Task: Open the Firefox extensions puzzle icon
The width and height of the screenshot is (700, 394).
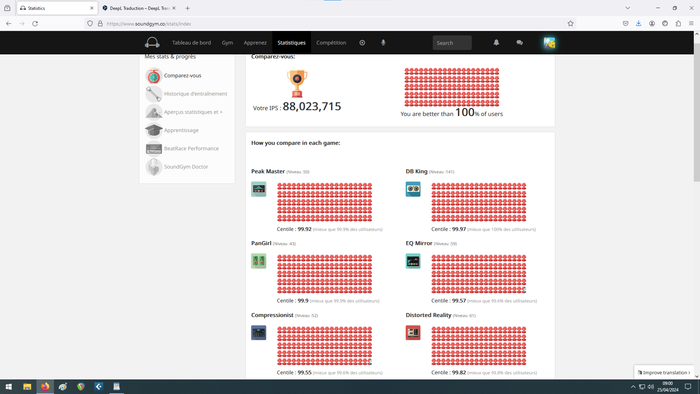Action: pyautogui.click(x=678, y=24)
